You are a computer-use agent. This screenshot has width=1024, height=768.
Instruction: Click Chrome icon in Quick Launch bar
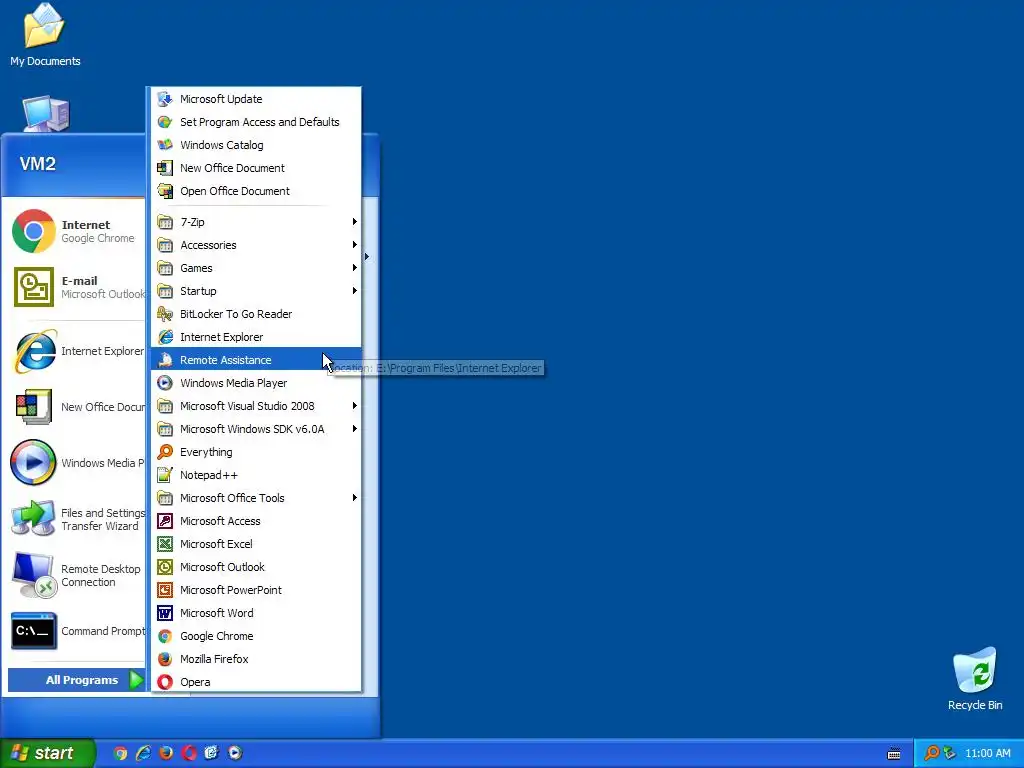coord(120,753)
